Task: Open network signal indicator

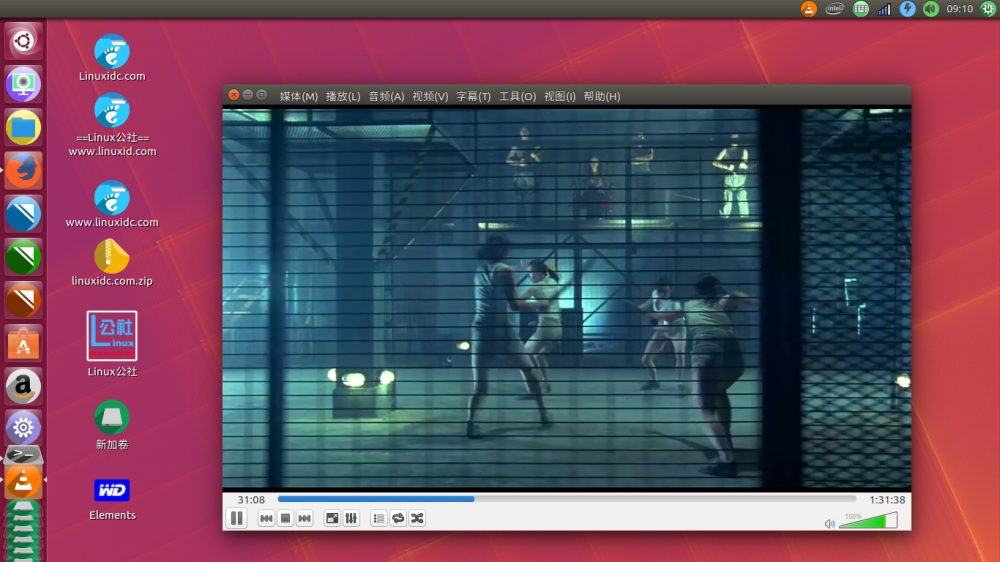Action: pyautogui.click(x=884, y=9)
